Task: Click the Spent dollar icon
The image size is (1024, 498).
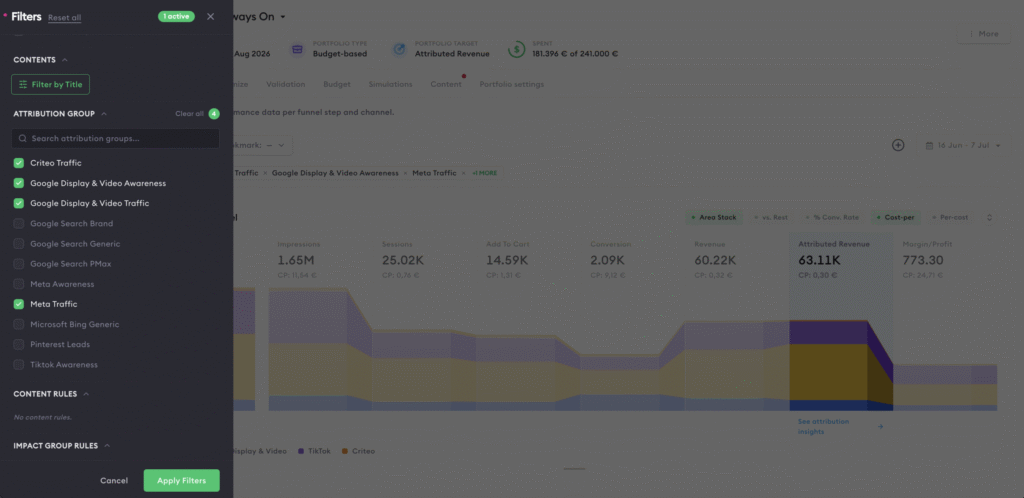Action: [517, 49]
